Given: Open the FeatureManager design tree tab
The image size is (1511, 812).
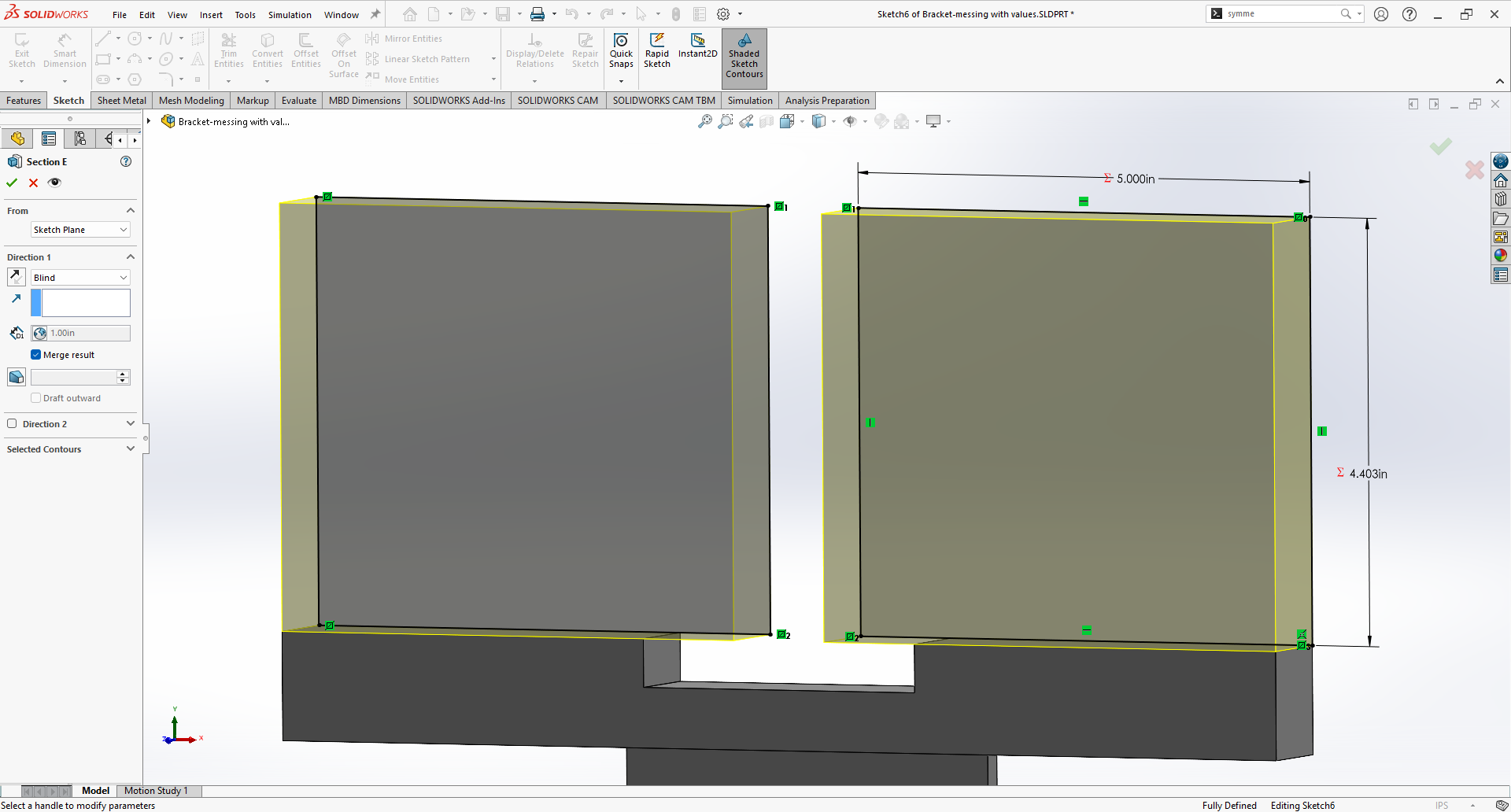Looking at the screenshot, I should [x=17, y=139].
